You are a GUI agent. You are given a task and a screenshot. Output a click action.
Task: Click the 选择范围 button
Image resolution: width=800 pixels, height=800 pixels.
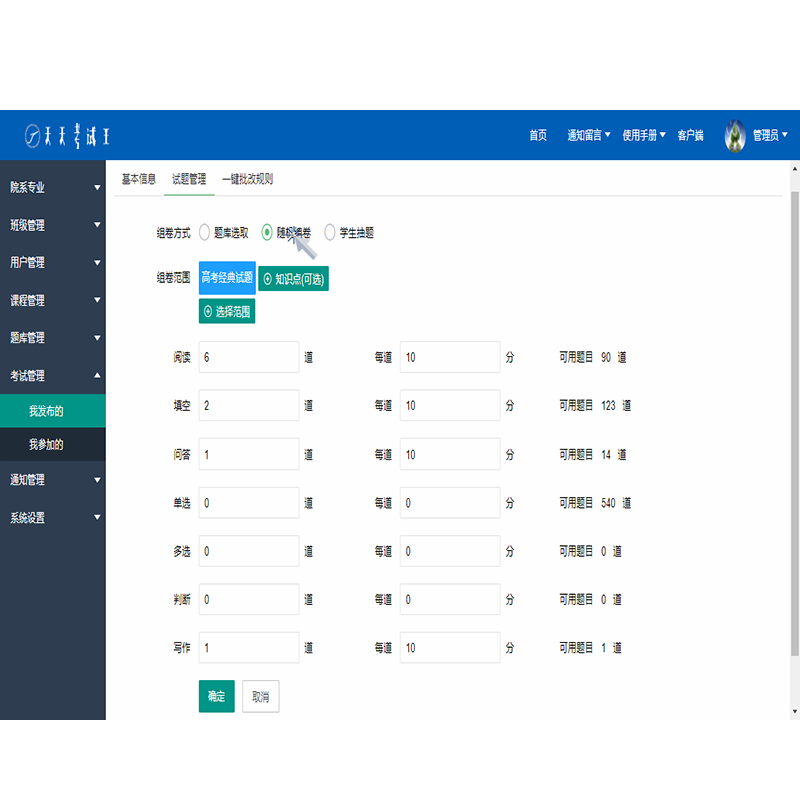(x=227, y=311)
